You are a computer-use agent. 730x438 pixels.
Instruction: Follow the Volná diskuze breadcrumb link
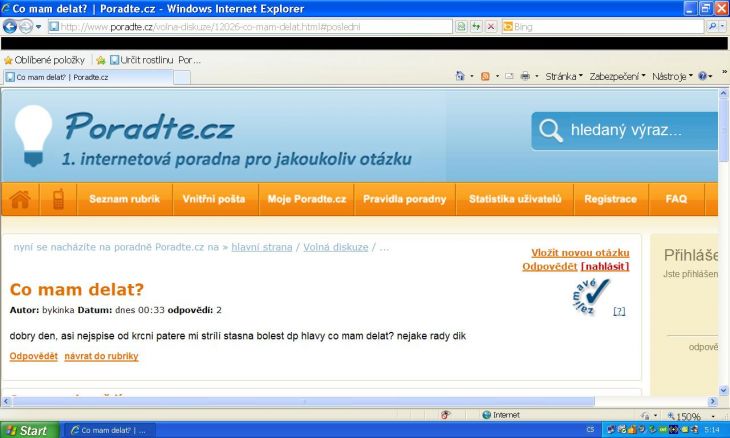click(336, 247)
